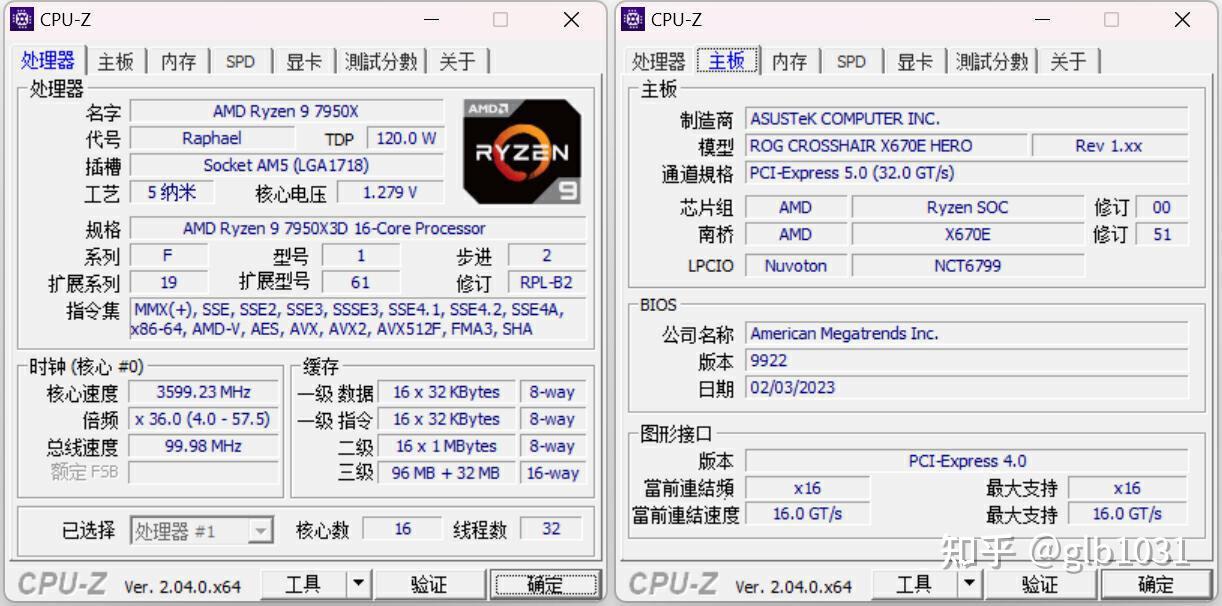The image size is (1222, 606).
Task: Open the 工具 dropdown arrow in right window
Action: click(x=968, y=583)
